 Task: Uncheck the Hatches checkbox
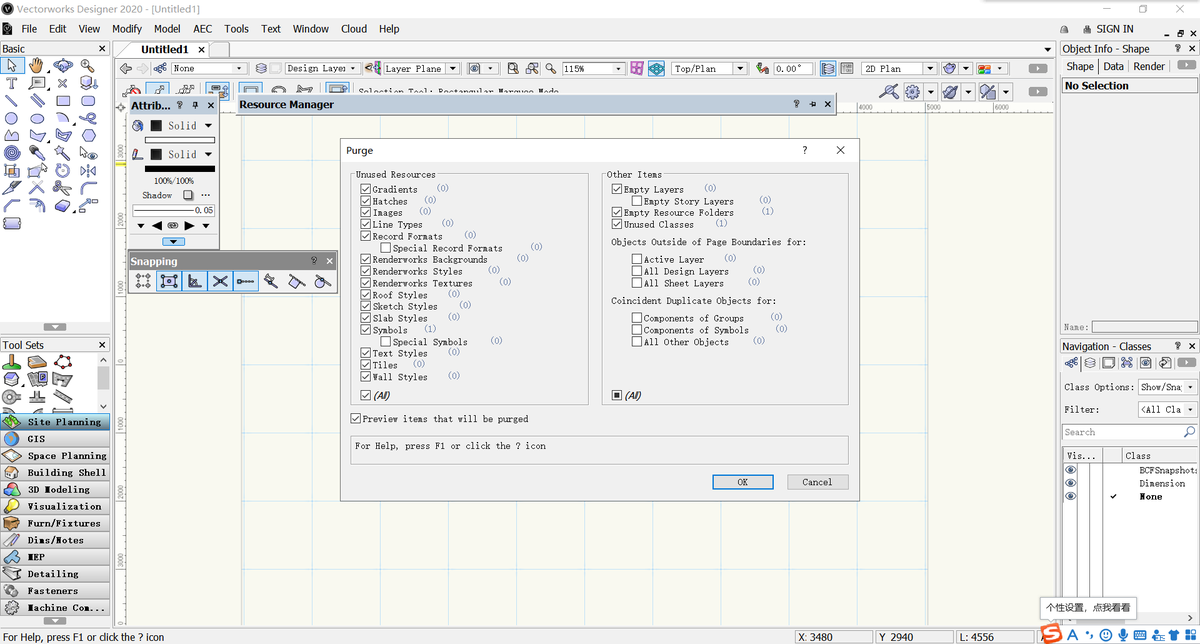366,201
